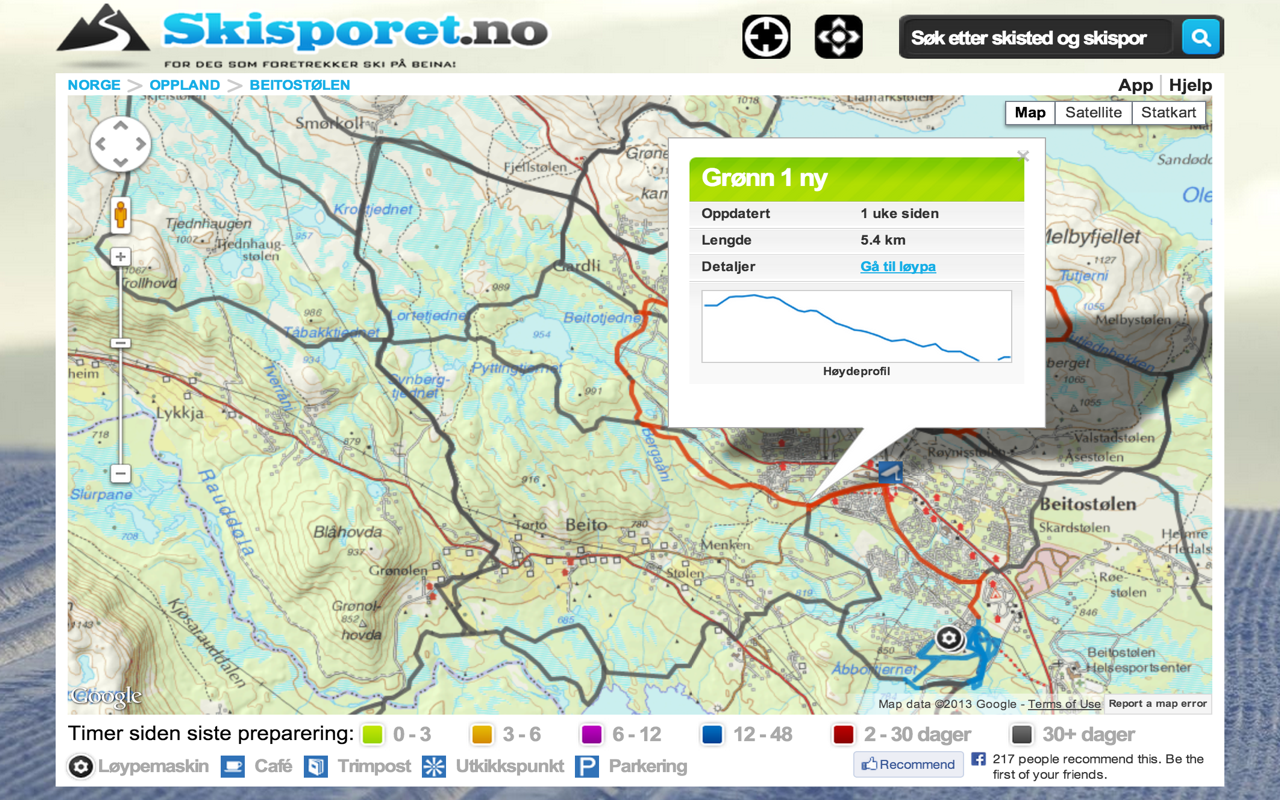
Task: Click the 1 uke siden updated value
Action: 900,214
